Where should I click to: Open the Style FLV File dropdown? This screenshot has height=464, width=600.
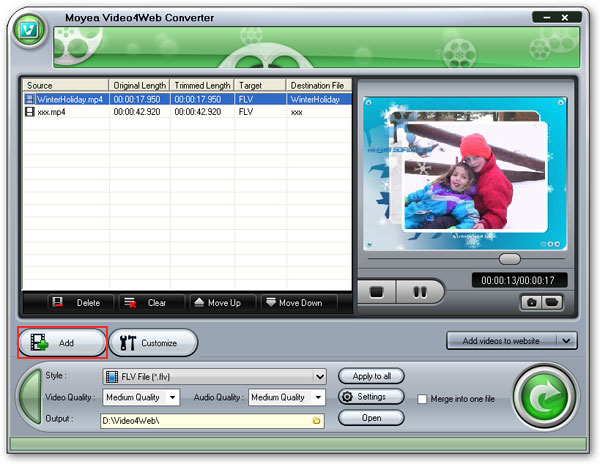(x=215, y=377)
